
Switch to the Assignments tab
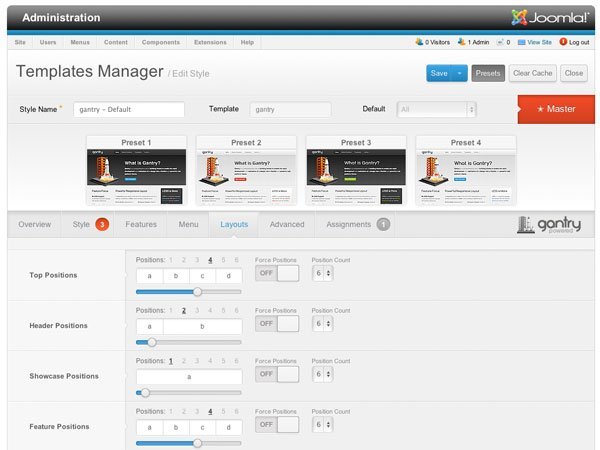[349, 225]
